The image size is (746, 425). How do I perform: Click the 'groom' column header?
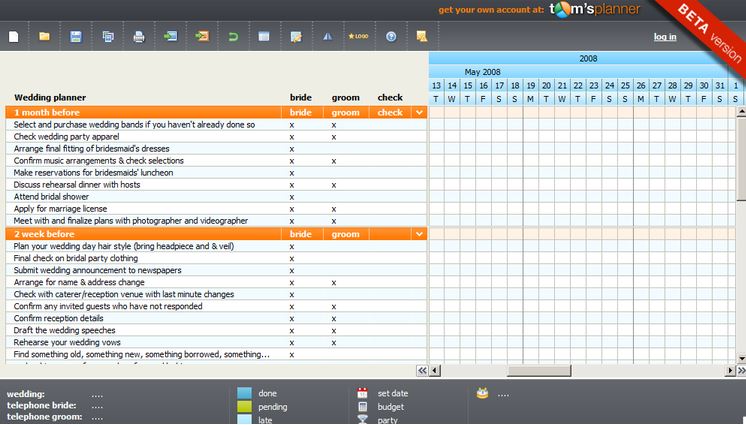coord(345,97)
